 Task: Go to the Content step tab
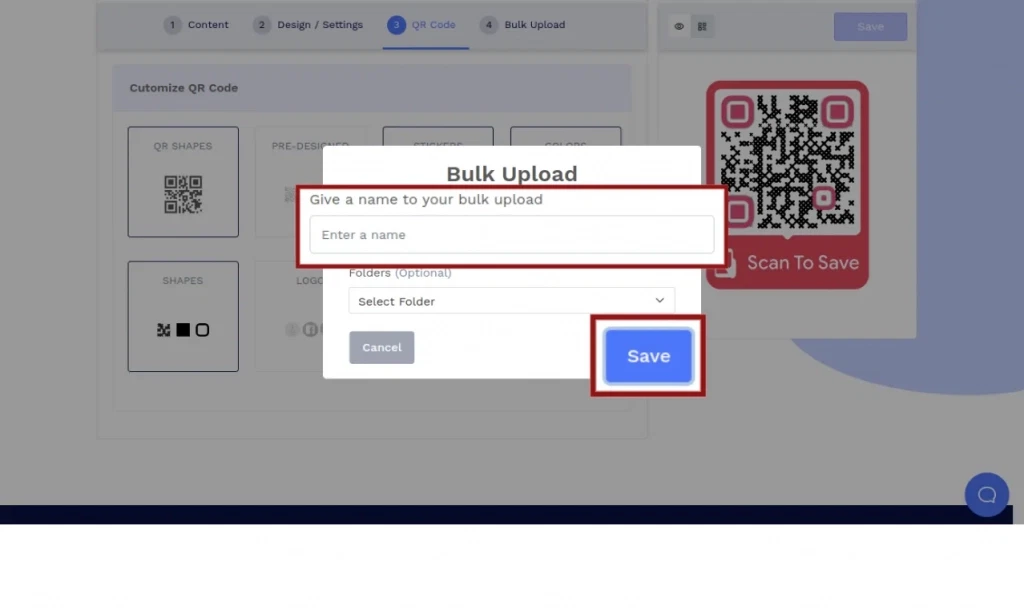pyautogui.click(x=197, y=25)
